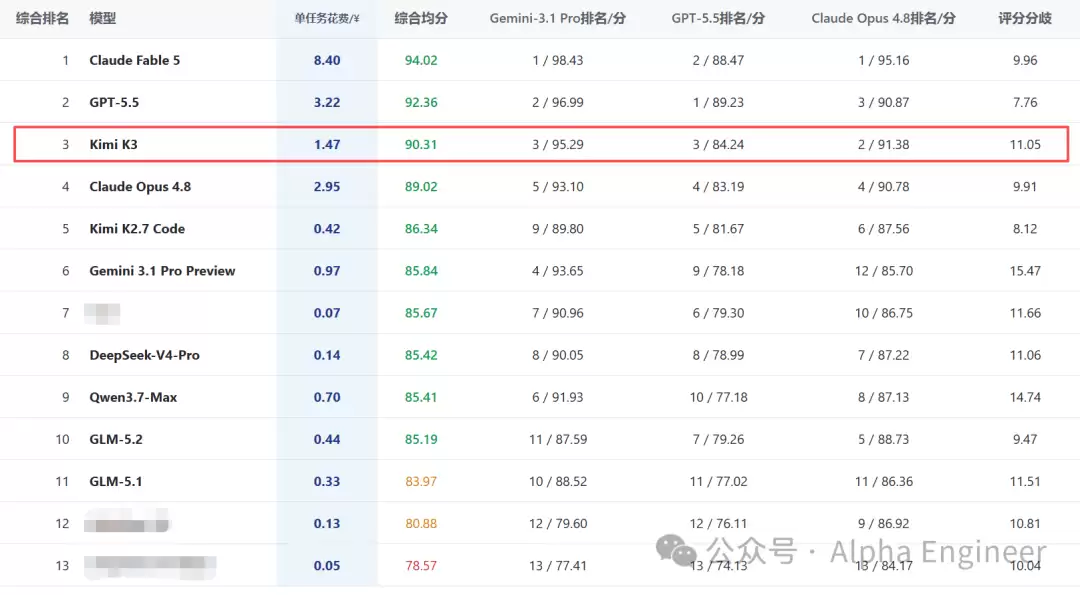
Task: Select the Claude Fable 5 model name
Action: click(x=134, y=61)
